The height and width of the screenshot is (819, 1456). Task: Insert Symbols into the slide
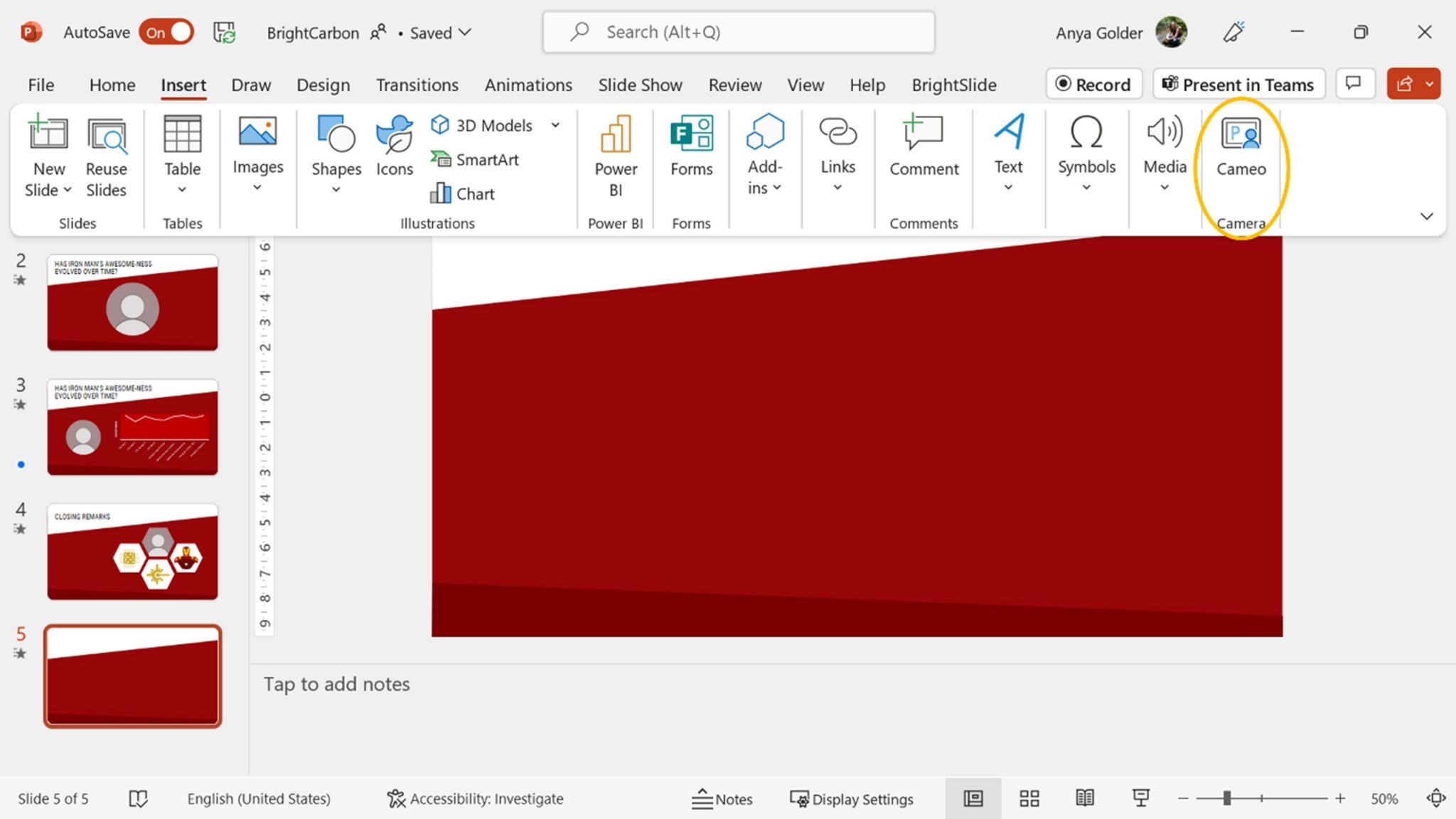pos(1086,146)
